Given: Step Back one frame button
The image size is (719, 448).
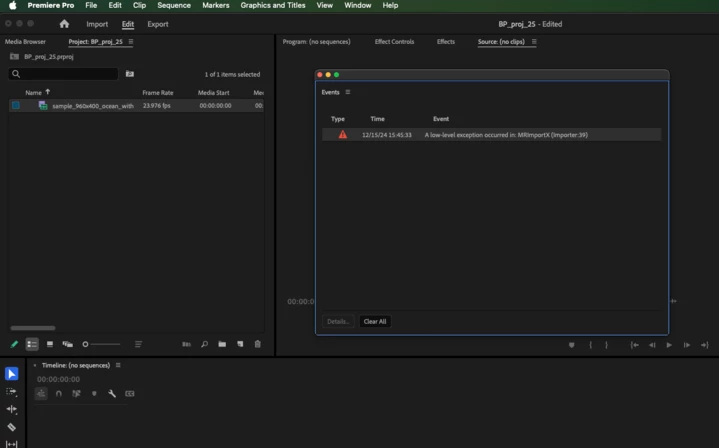Looking at the screenshot, I should (652, 345).
